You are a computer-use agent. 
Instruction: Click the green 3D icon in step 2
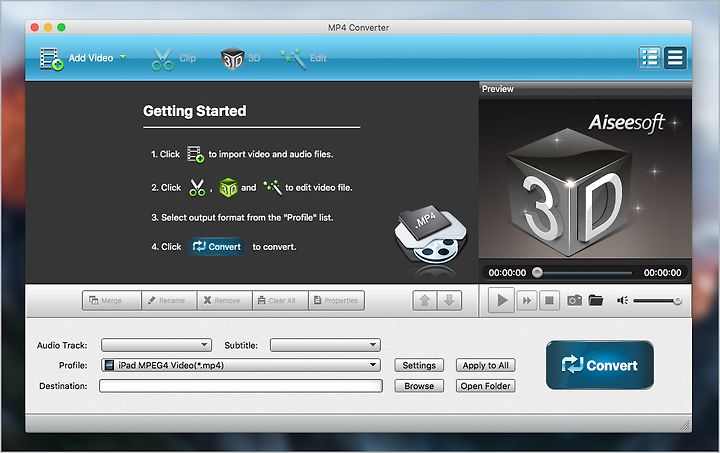(228, 187)
